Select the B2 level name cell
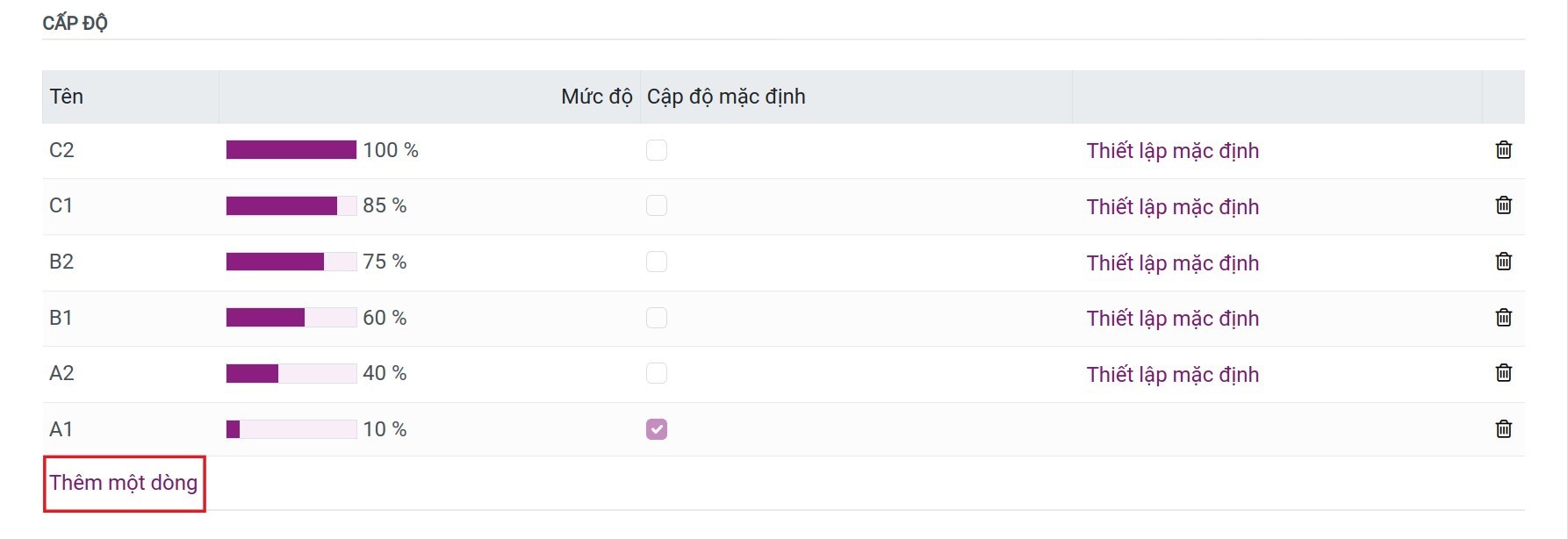The width and height of the screenshot is (1568, 539). tap(61, 262)
